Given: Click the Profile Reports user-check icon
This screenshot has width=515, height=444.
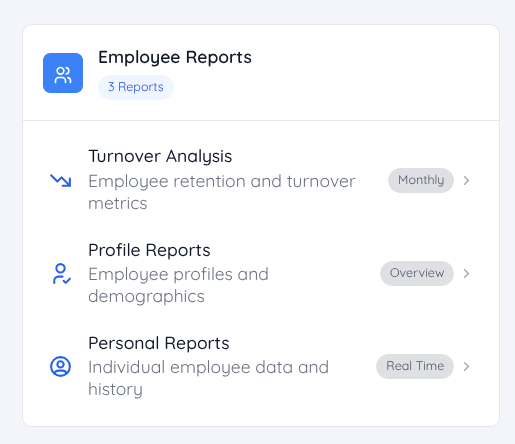Looking at the screenshot, I should [61, 274].
